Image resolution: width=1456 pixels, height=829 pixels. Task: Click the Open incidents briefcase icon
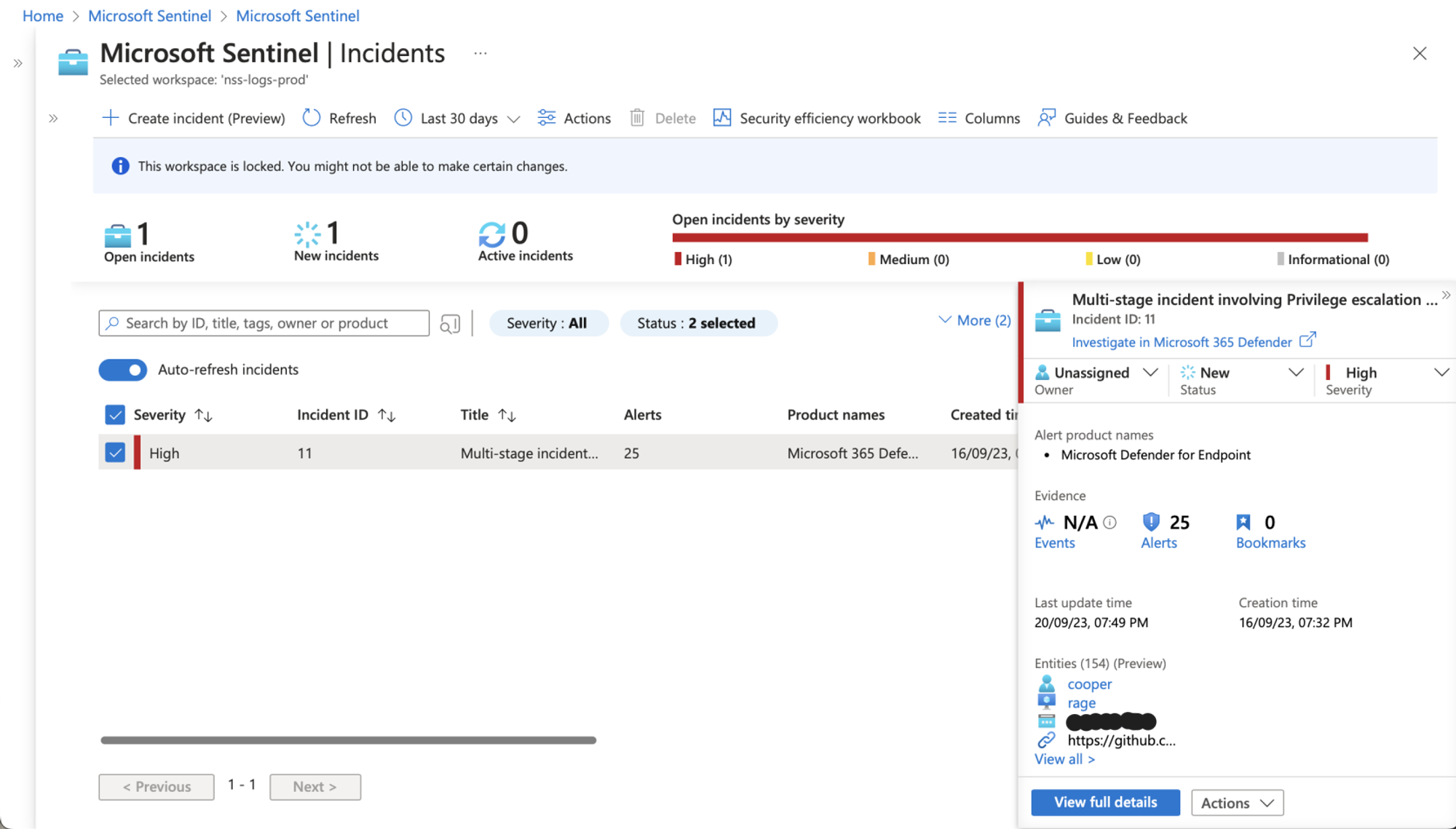(117, 236)
